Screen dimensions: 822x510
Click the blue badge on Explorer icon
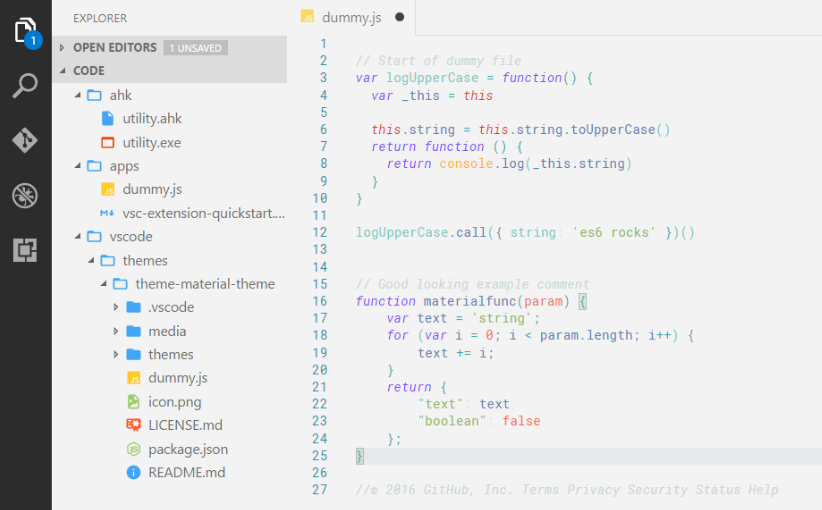coord(33,40)
